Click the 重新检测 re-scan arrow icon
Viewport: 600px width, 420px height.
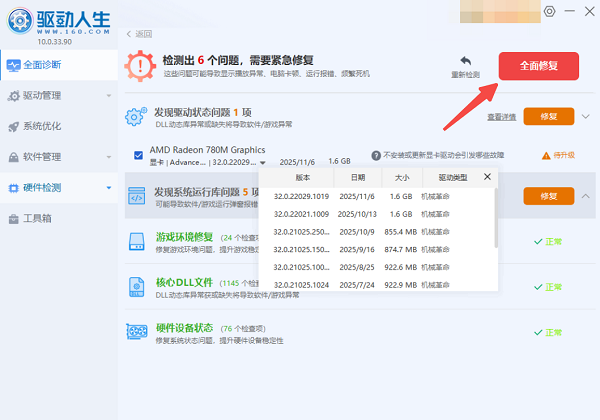tap(465, 60)
